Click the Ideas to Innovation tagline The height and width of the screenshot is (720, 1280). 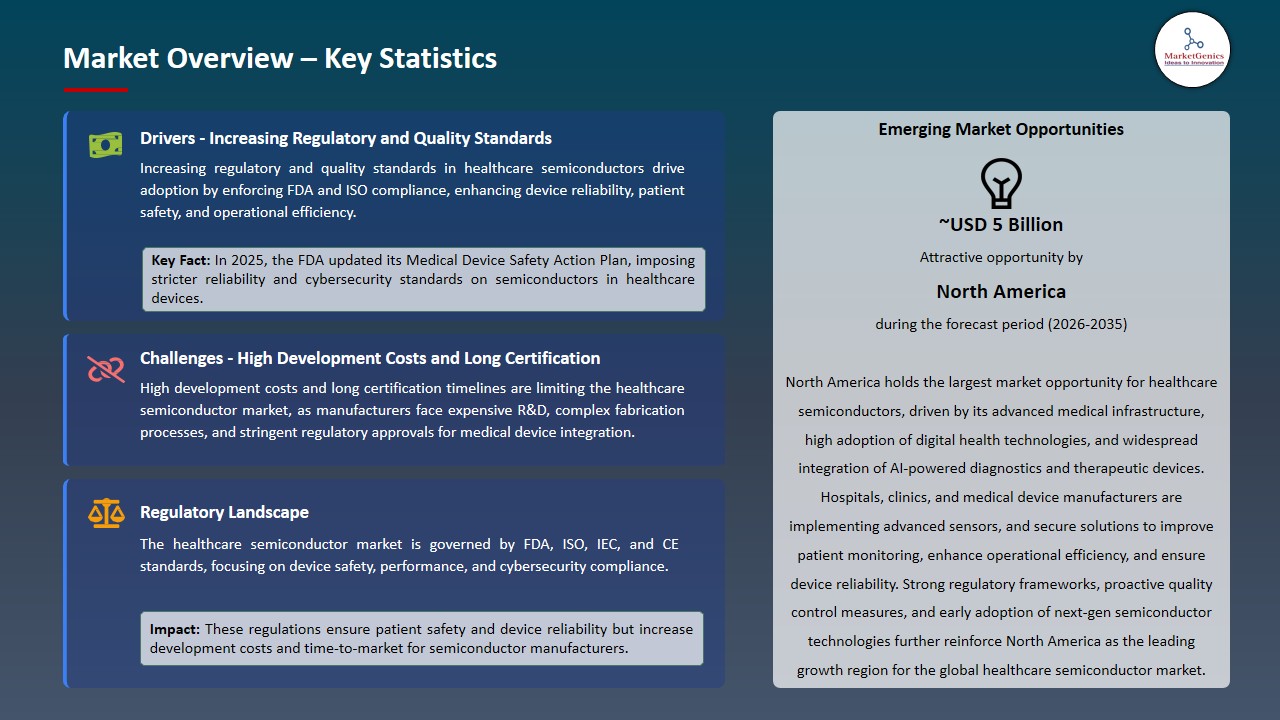coord(1192,60)
